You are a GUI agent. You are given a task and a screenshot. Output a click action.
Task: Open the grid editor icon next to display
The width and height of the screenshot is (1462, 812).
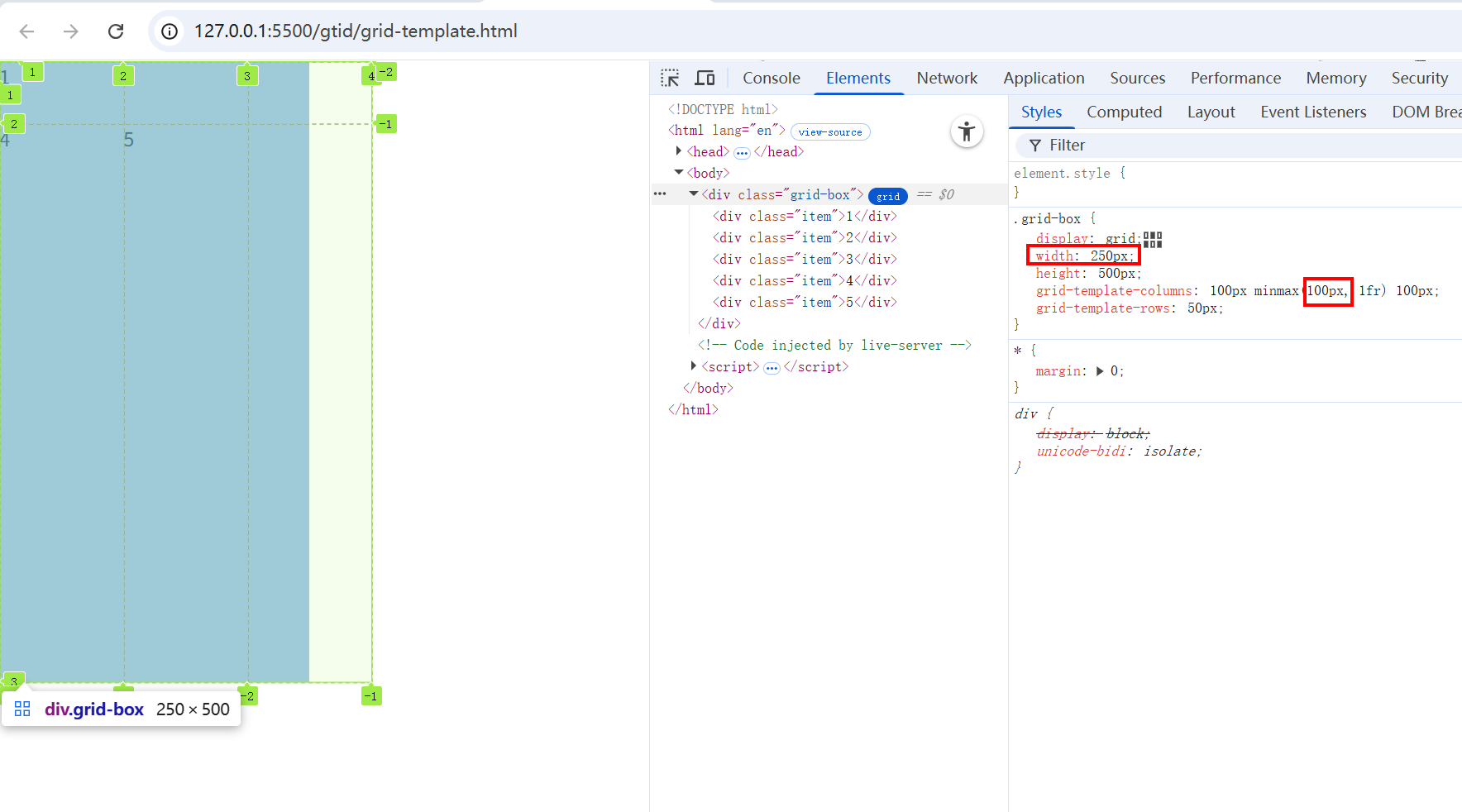[x=1153, y=240]
